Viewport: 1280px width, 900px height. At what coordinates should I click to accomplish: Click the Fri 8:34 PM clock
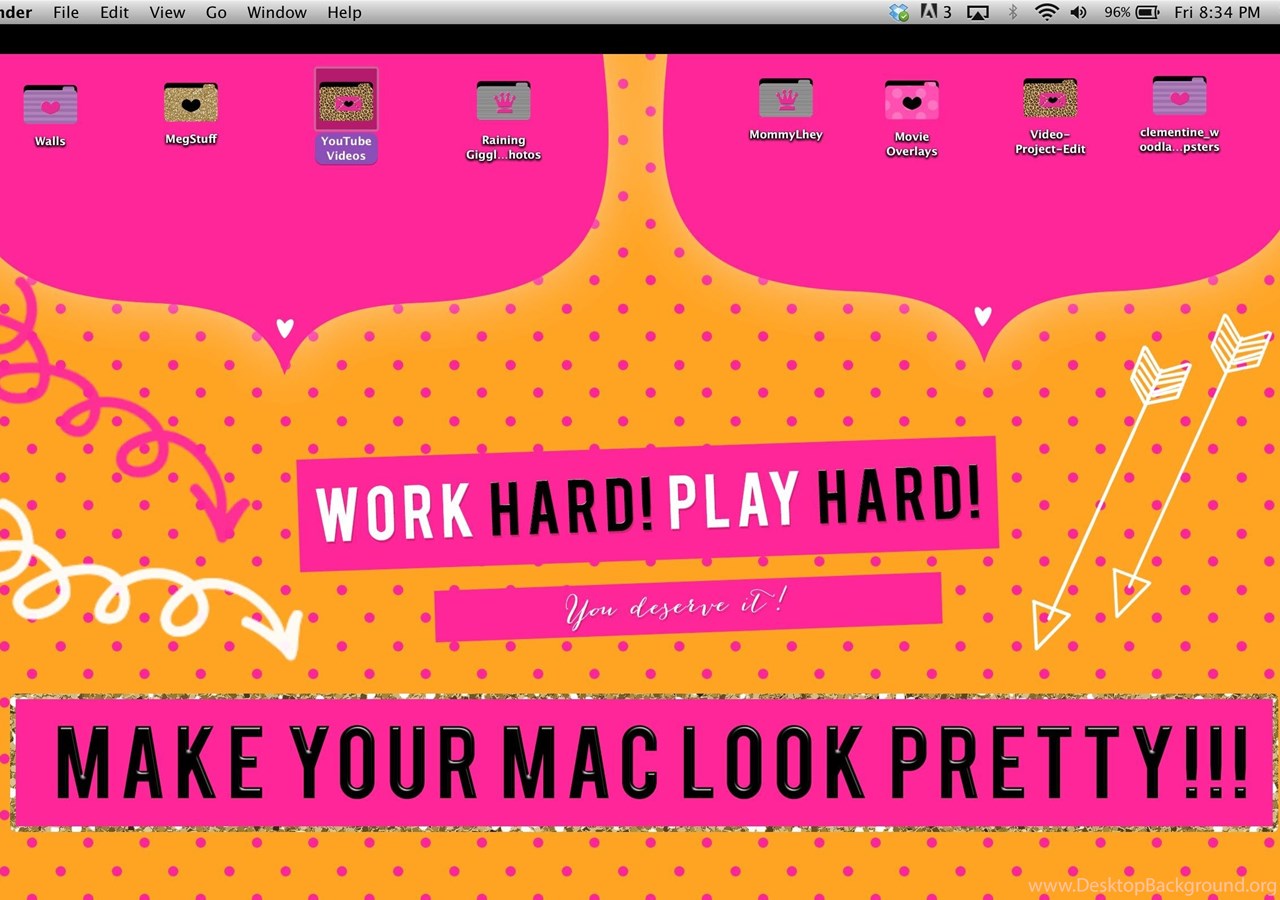click(1217, 12)
